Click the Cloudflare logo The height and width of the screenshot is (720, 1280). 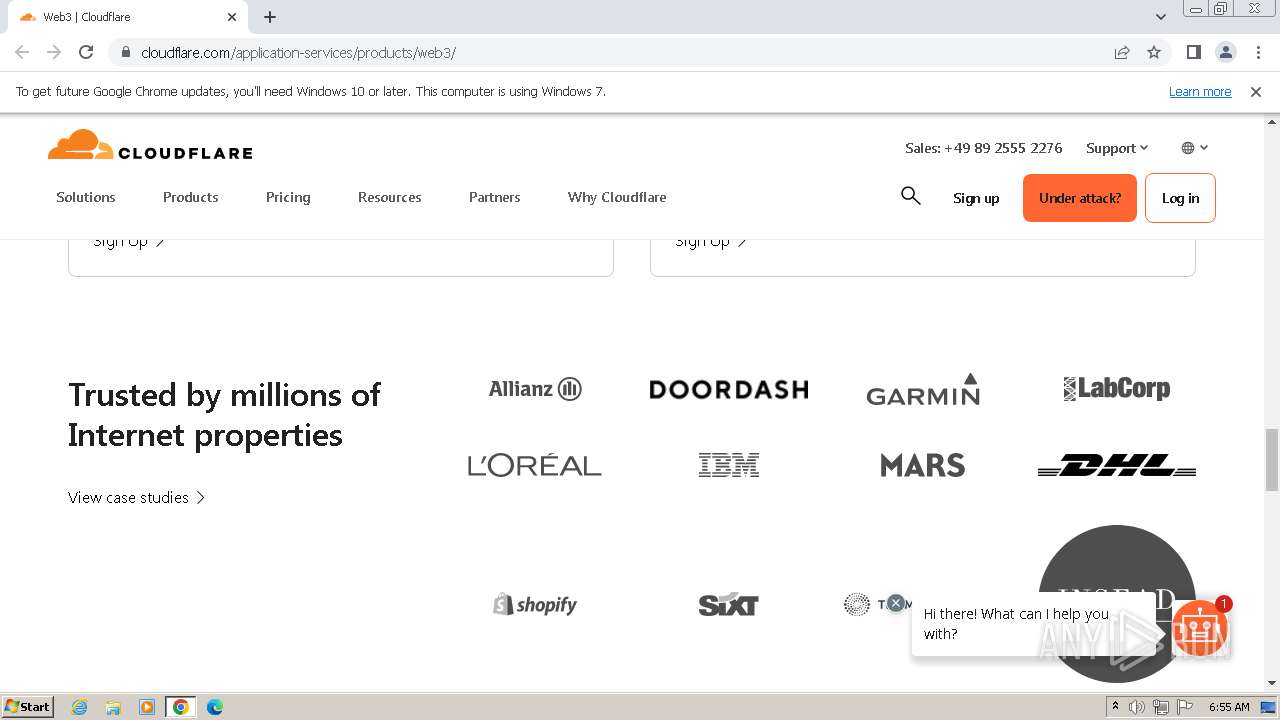coord(150,145)
